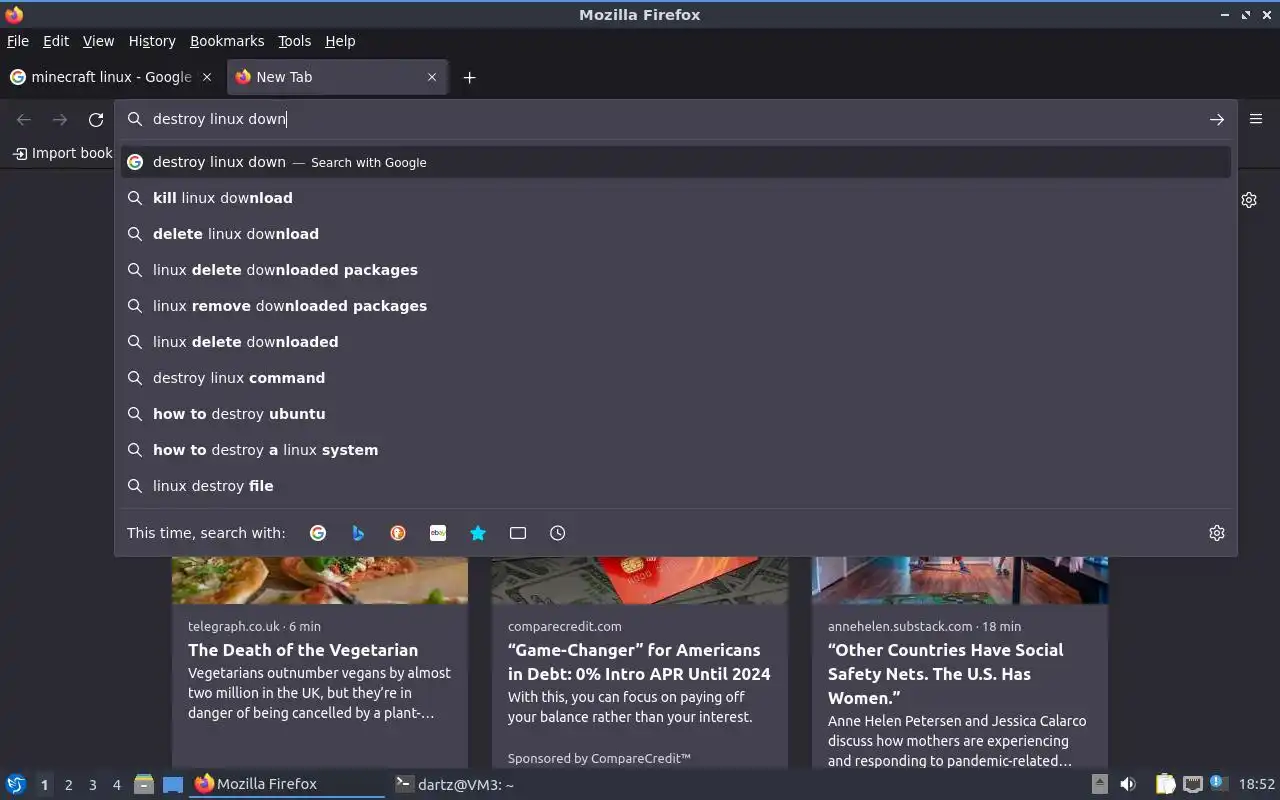Switch to the minecraft linux Google tab
This screenshot has height=800, width=1280.
(111, 77)
